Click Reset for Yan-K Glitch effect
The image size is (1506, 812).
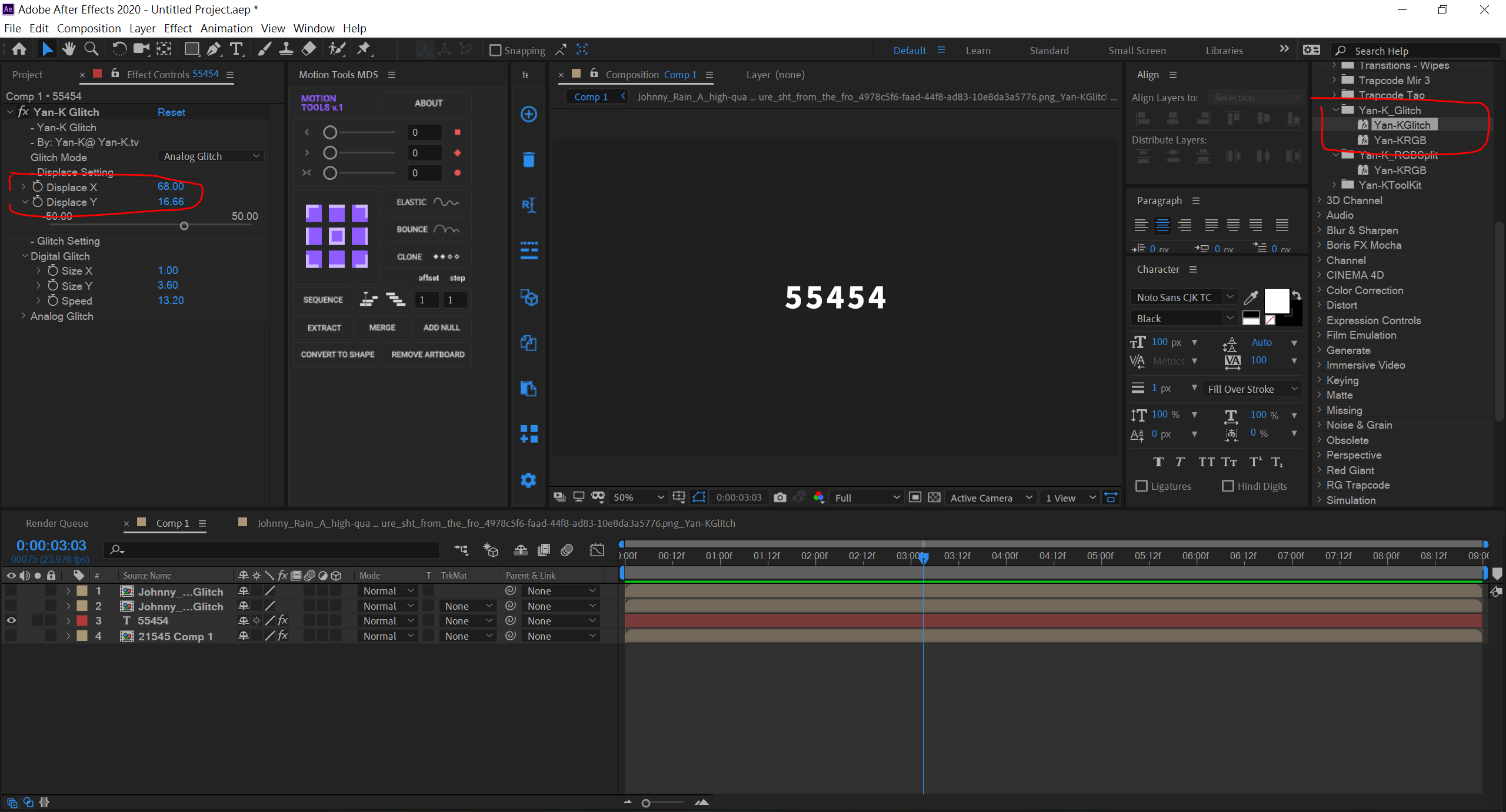(x=171, y=112)
